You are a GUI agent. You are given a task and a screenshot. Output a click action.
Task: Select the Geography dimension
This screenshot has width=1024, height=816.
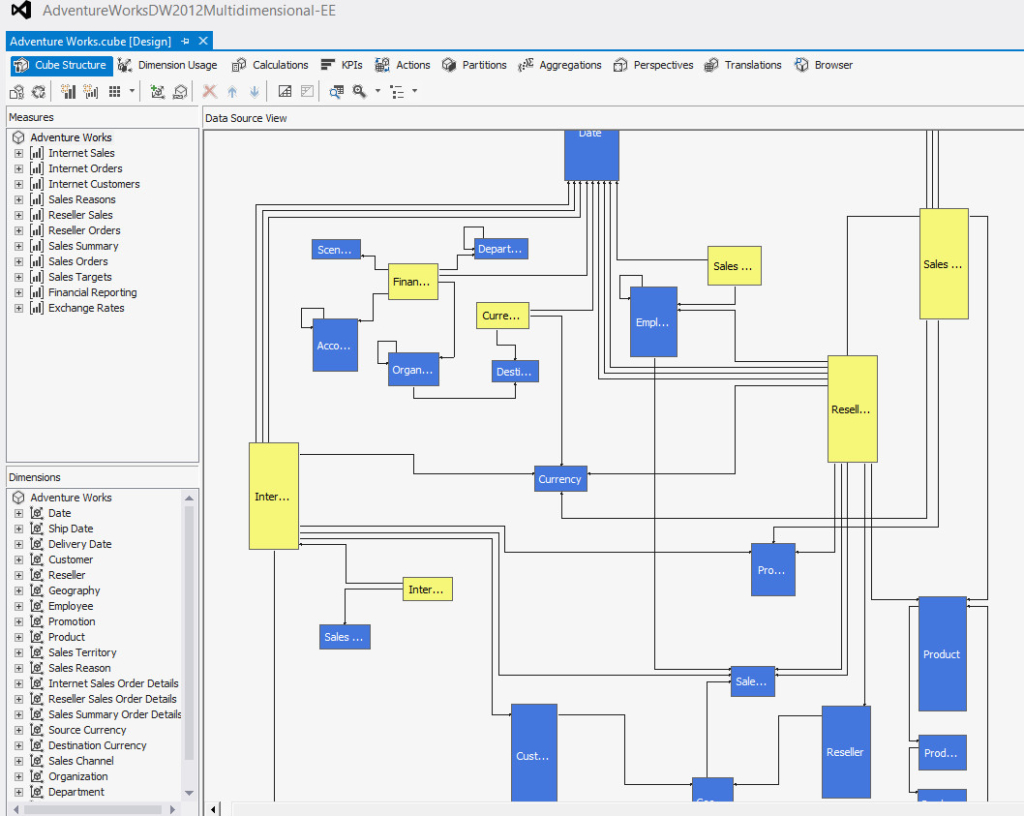click(74, 591)
